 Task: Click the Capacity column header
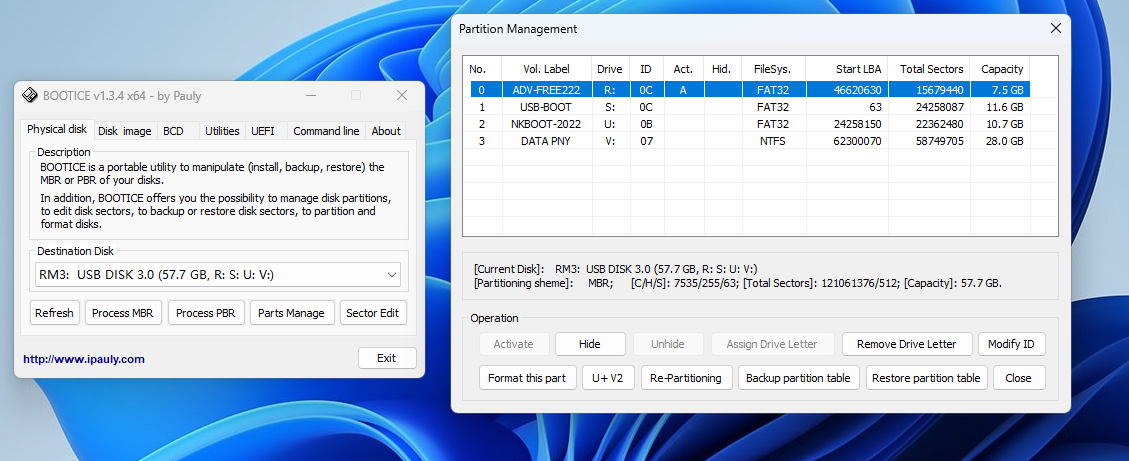click(1001, 69)
